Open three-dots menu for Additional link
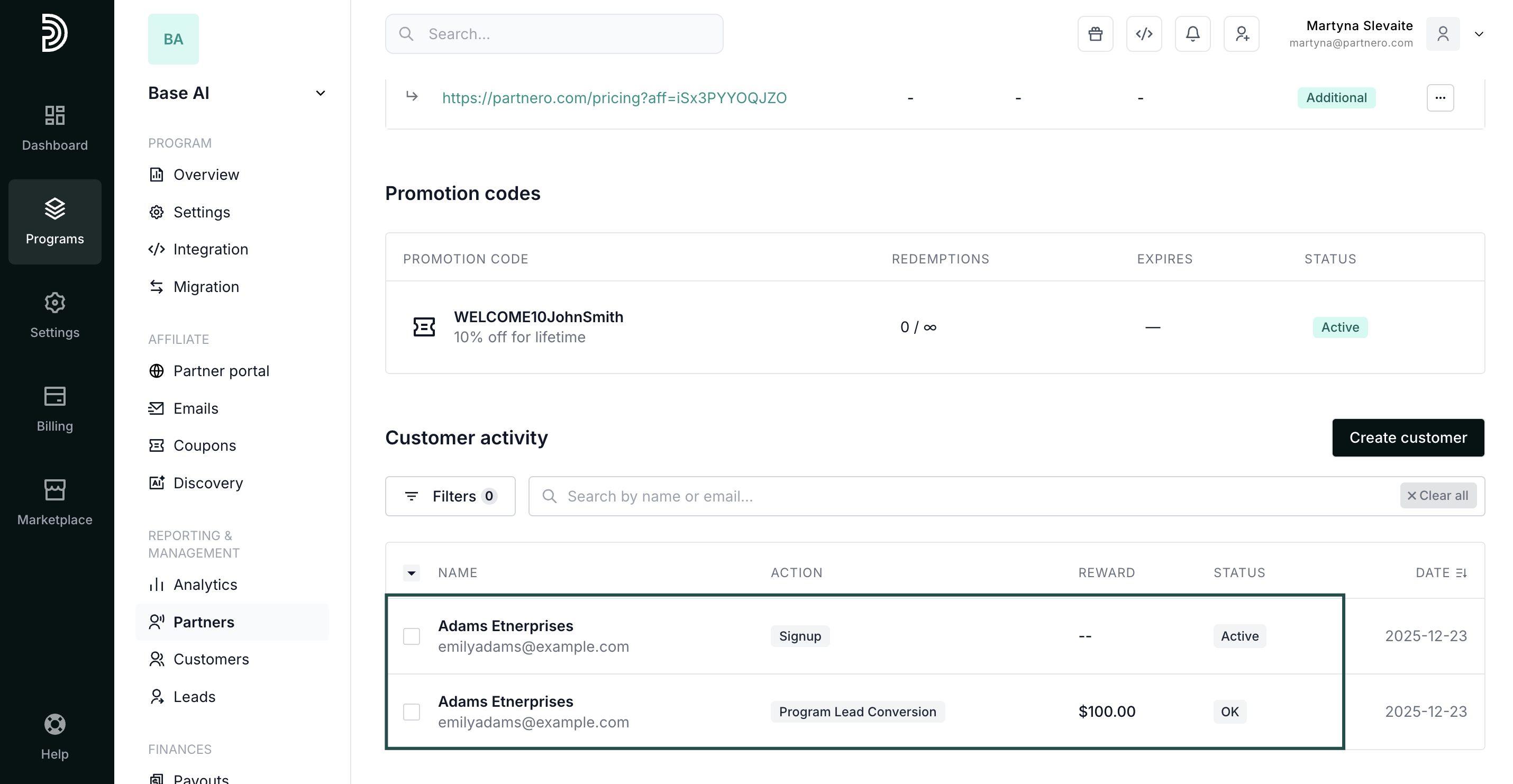 1439,97
